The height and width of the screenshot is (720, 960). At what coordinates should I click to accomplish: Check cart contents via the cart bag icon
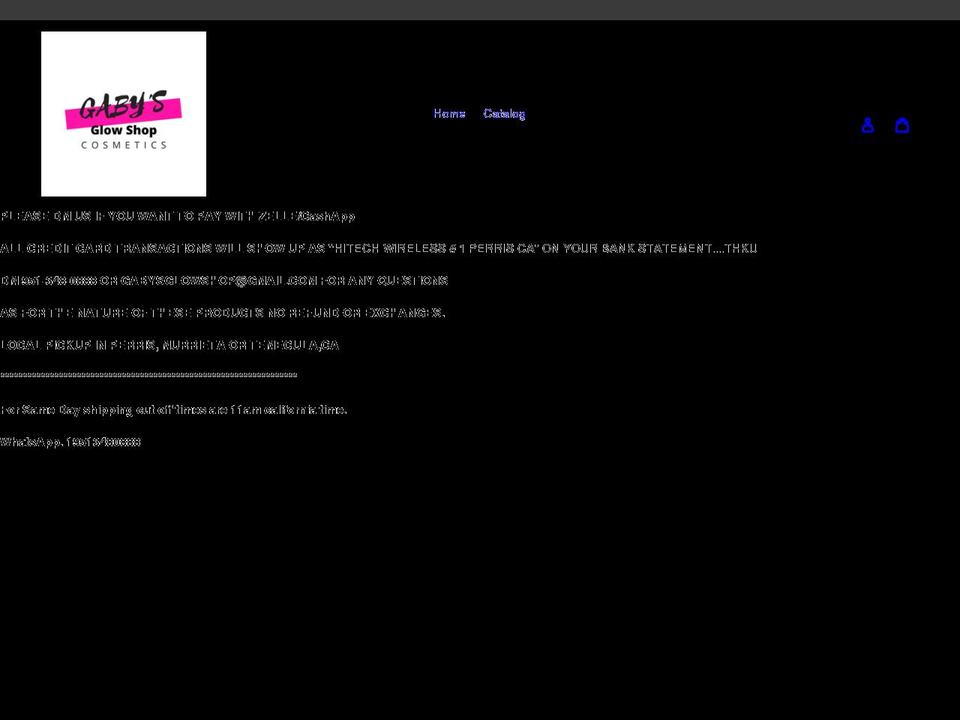click(903, 125)
